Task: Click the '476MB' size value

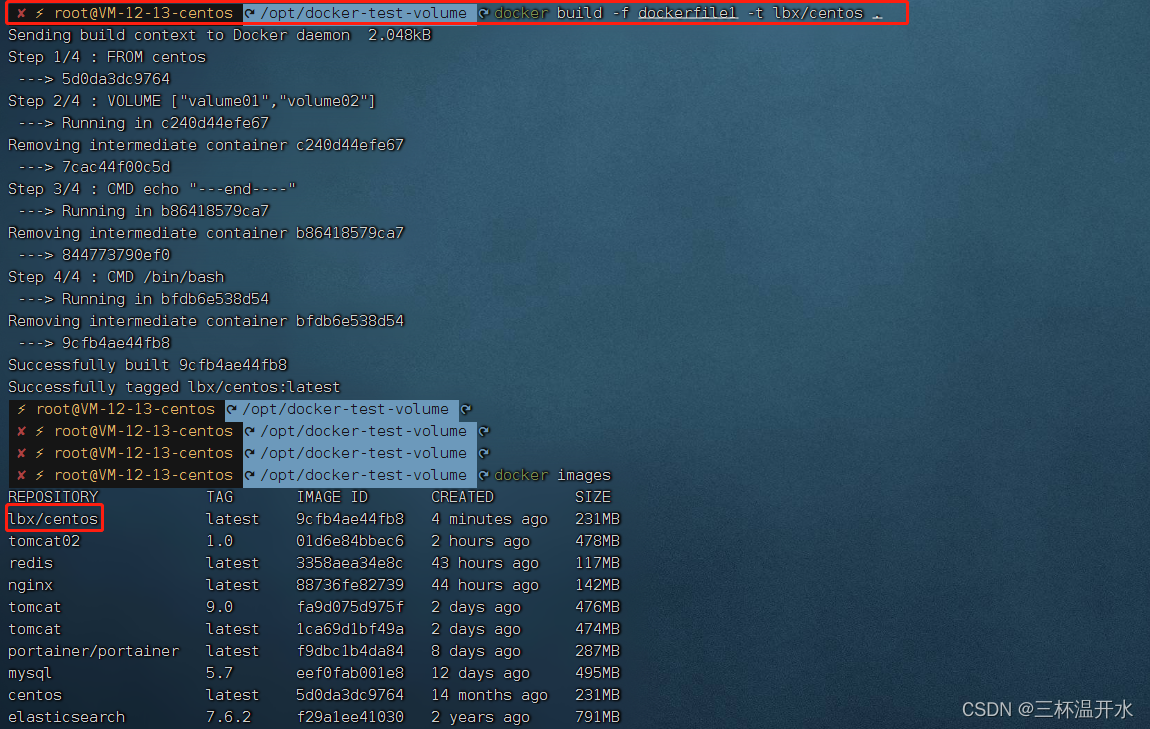Action: click(x=598, y=607)
